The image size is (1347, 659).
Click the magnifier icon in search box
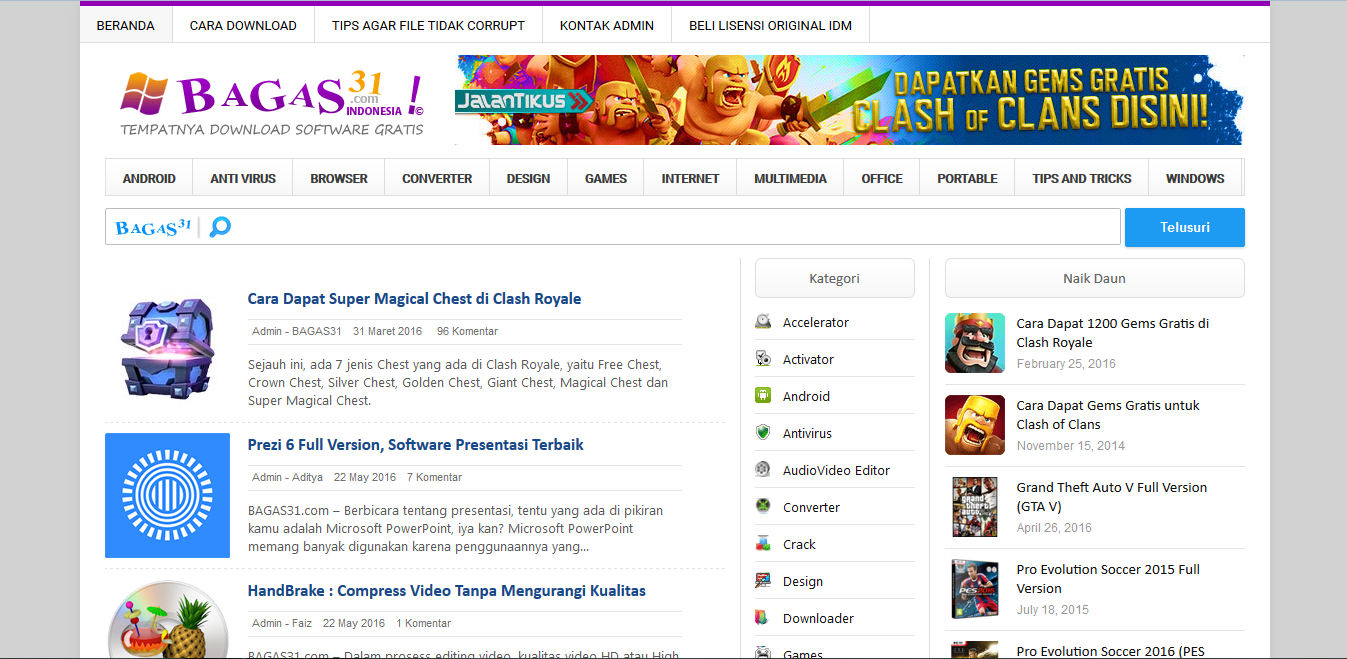tap(220, 227)
